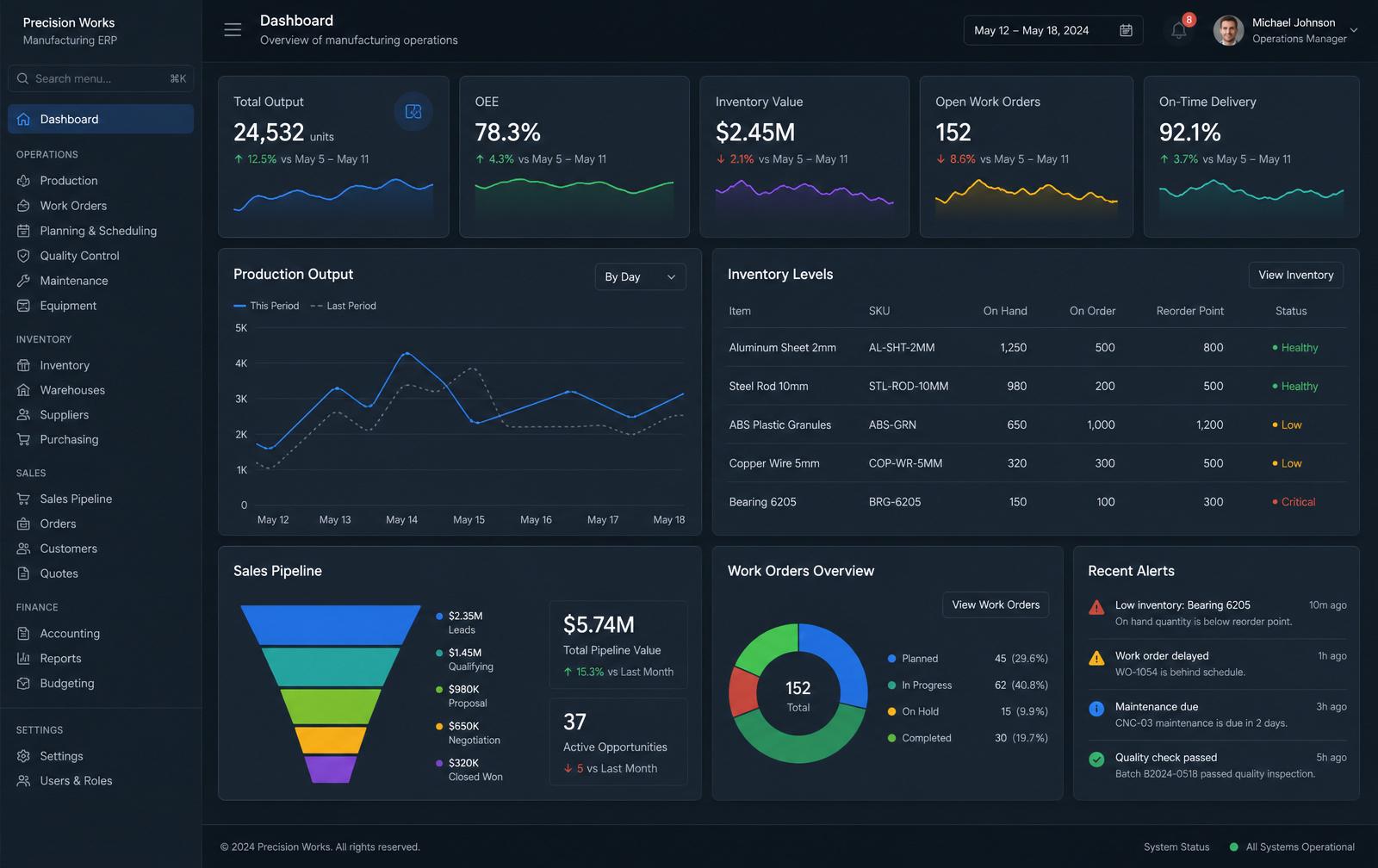Click the Production icon in sidebar
The image size is (1378, 868).
click(x=24, y=181)
